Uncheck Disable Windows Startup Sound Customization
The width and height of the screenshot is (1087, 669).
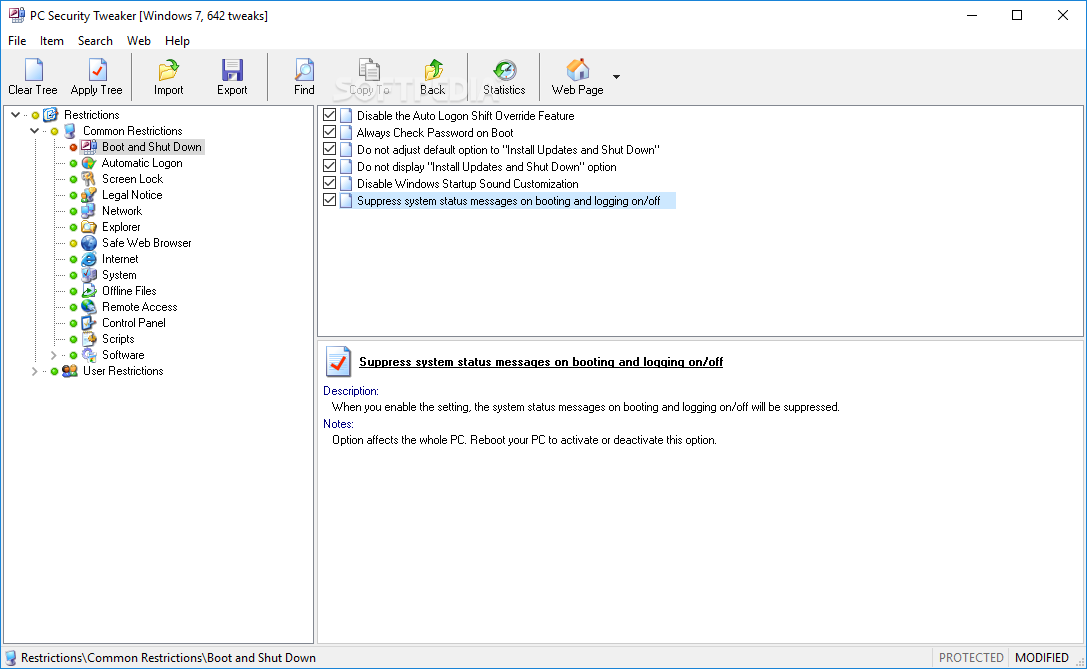point(330,183)
